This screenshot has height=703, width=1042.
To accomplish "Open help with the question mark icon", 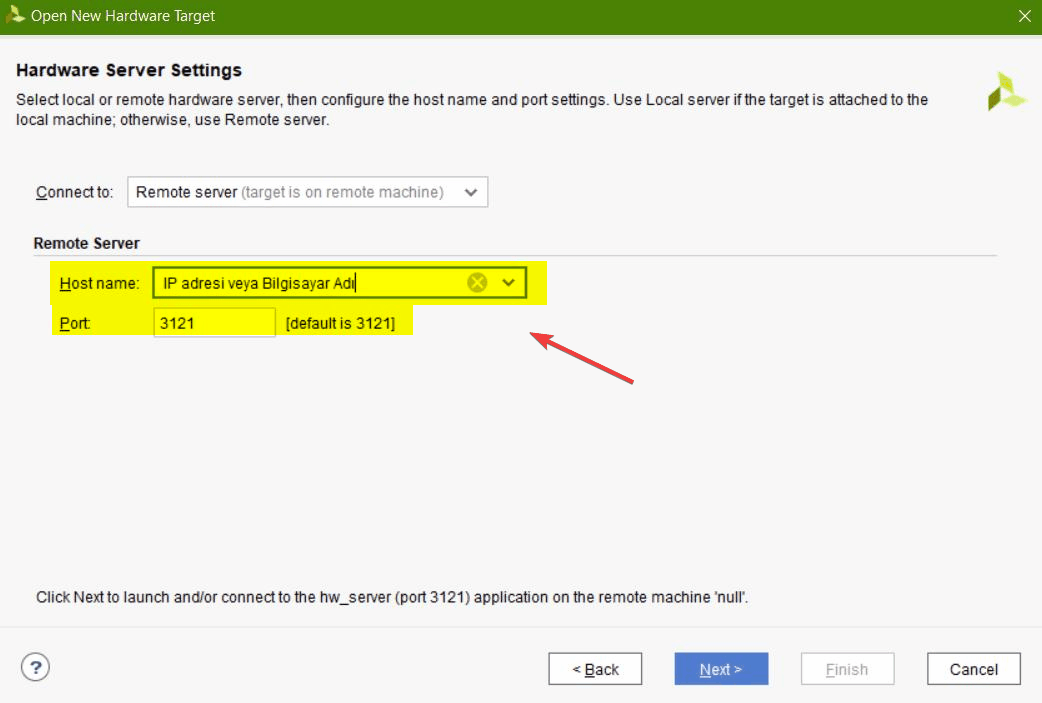I will 35,667.
